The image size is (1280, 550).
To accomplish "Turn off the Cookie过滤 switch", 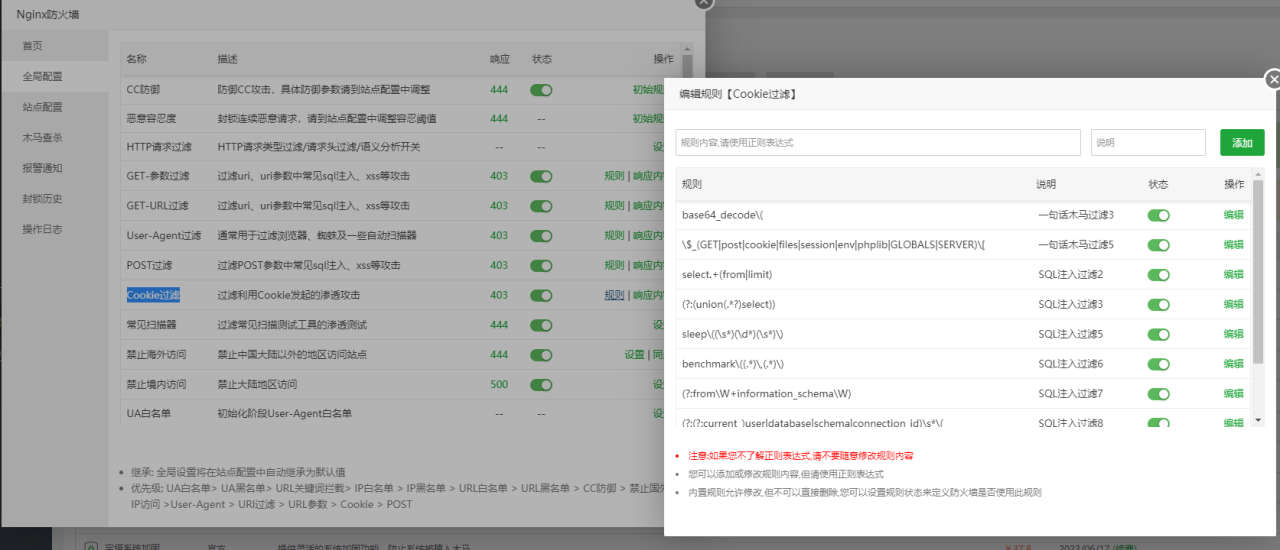I will [x=541, y=296].
